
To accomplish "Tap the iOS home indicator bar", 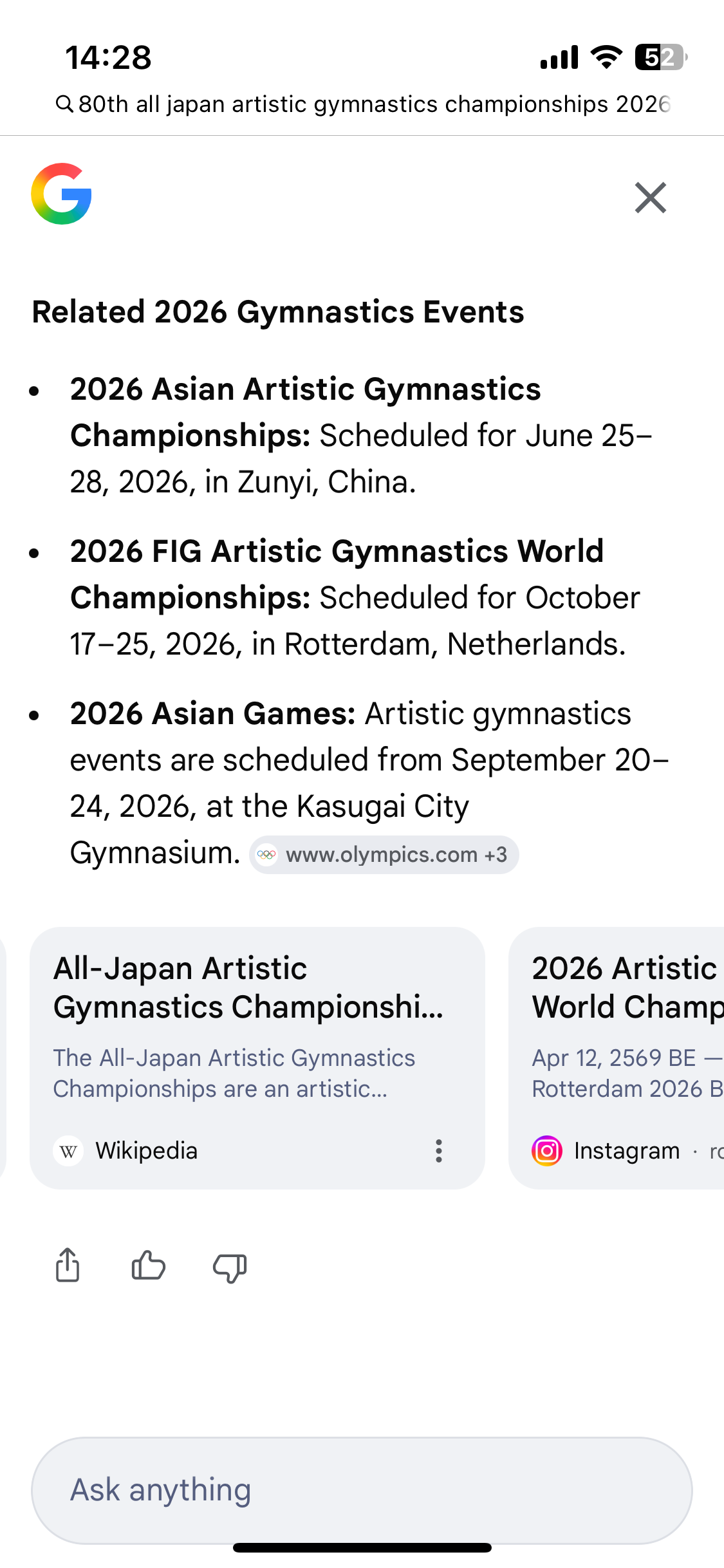I will click(362, 1547).
